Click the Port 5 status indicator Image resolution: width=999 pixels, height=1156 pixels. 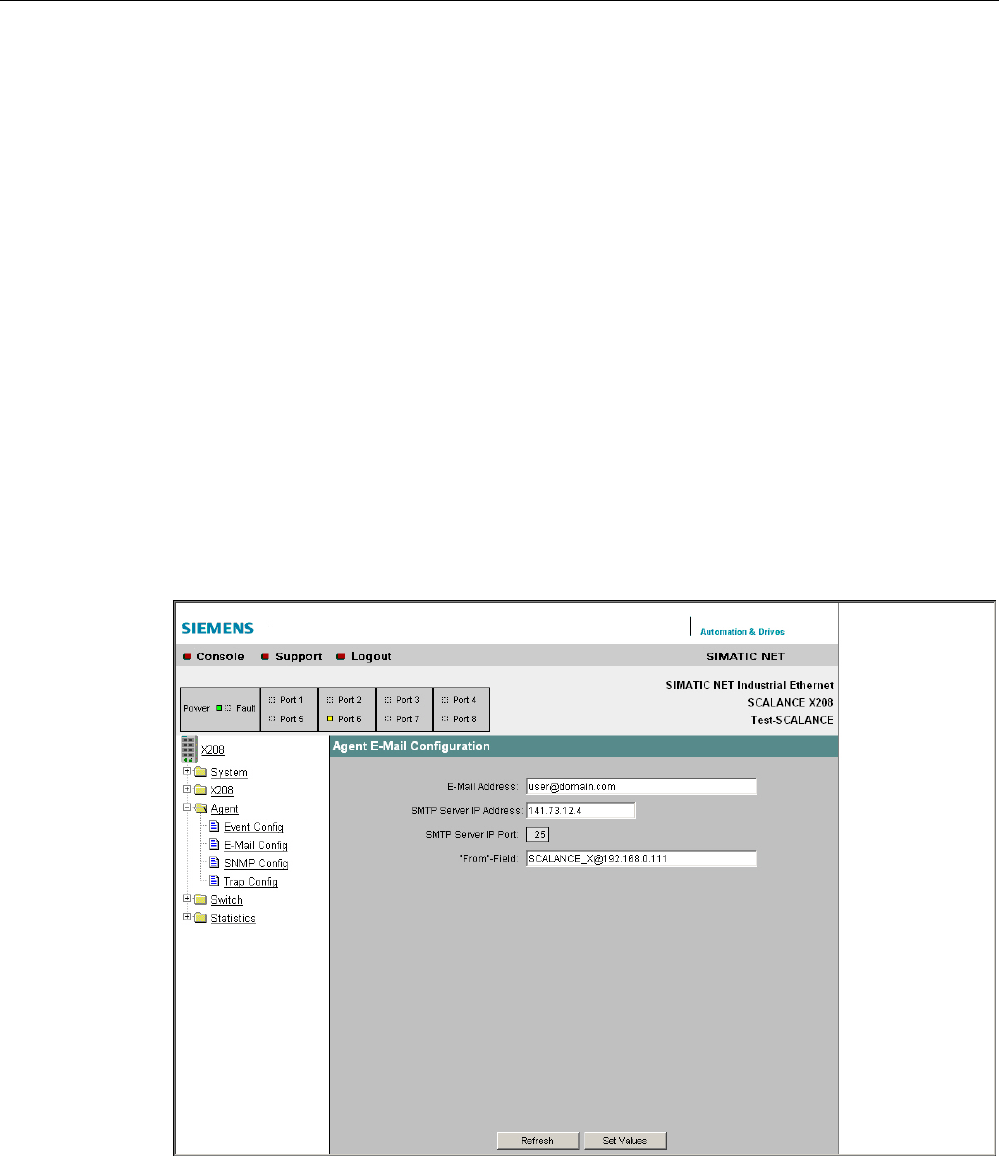[x=272, y=719]
